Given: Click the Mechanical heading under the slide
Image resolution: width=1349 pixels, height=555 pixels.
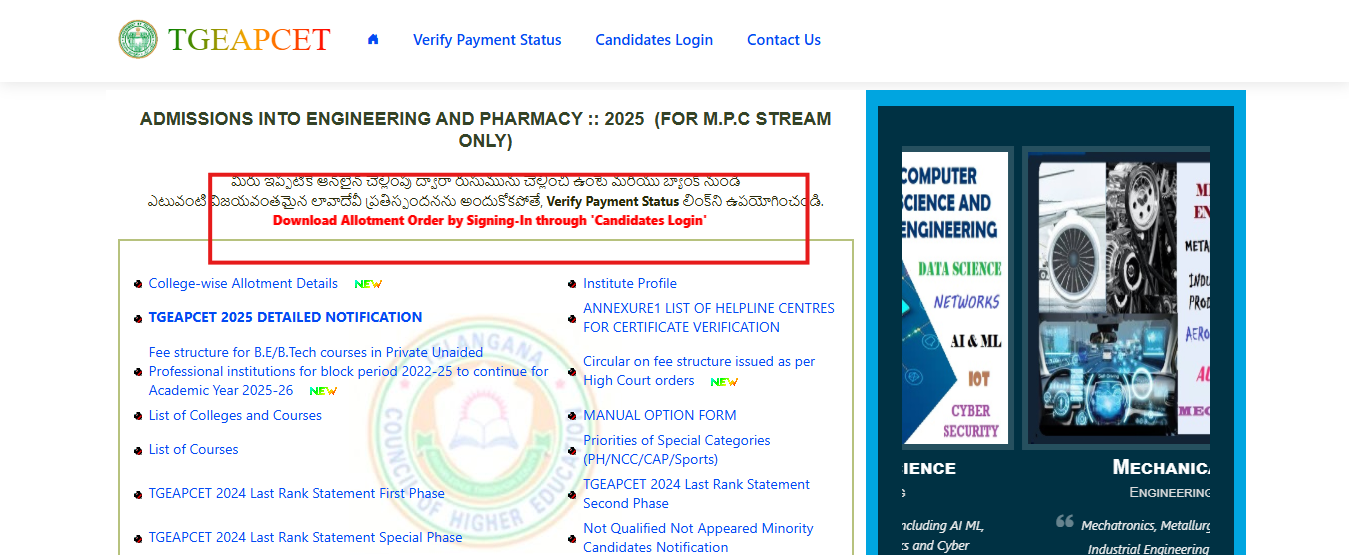Looking at the screenshot, I should point(1161,468).
